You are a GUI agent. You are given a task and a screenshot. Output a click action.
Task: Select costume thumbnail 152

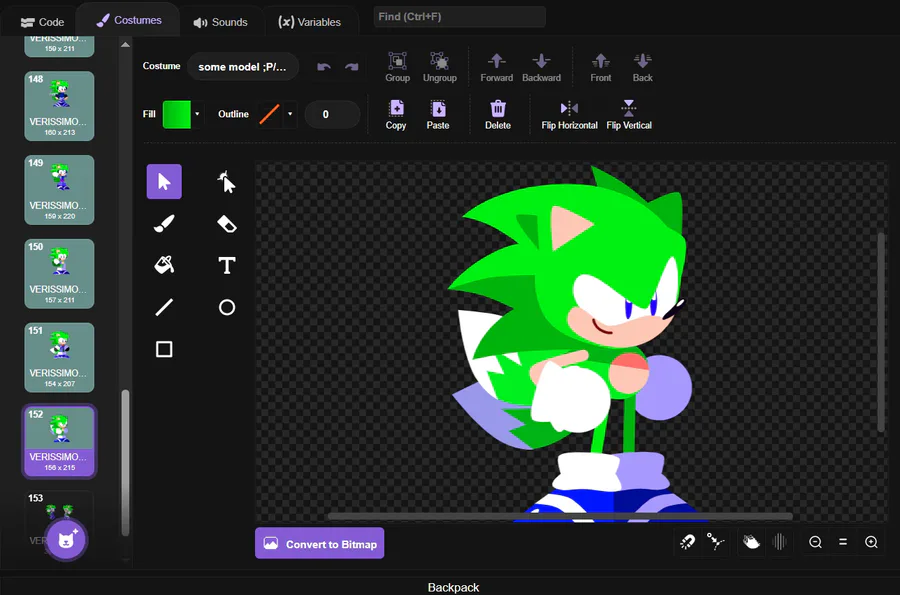(x=59, y=441)
